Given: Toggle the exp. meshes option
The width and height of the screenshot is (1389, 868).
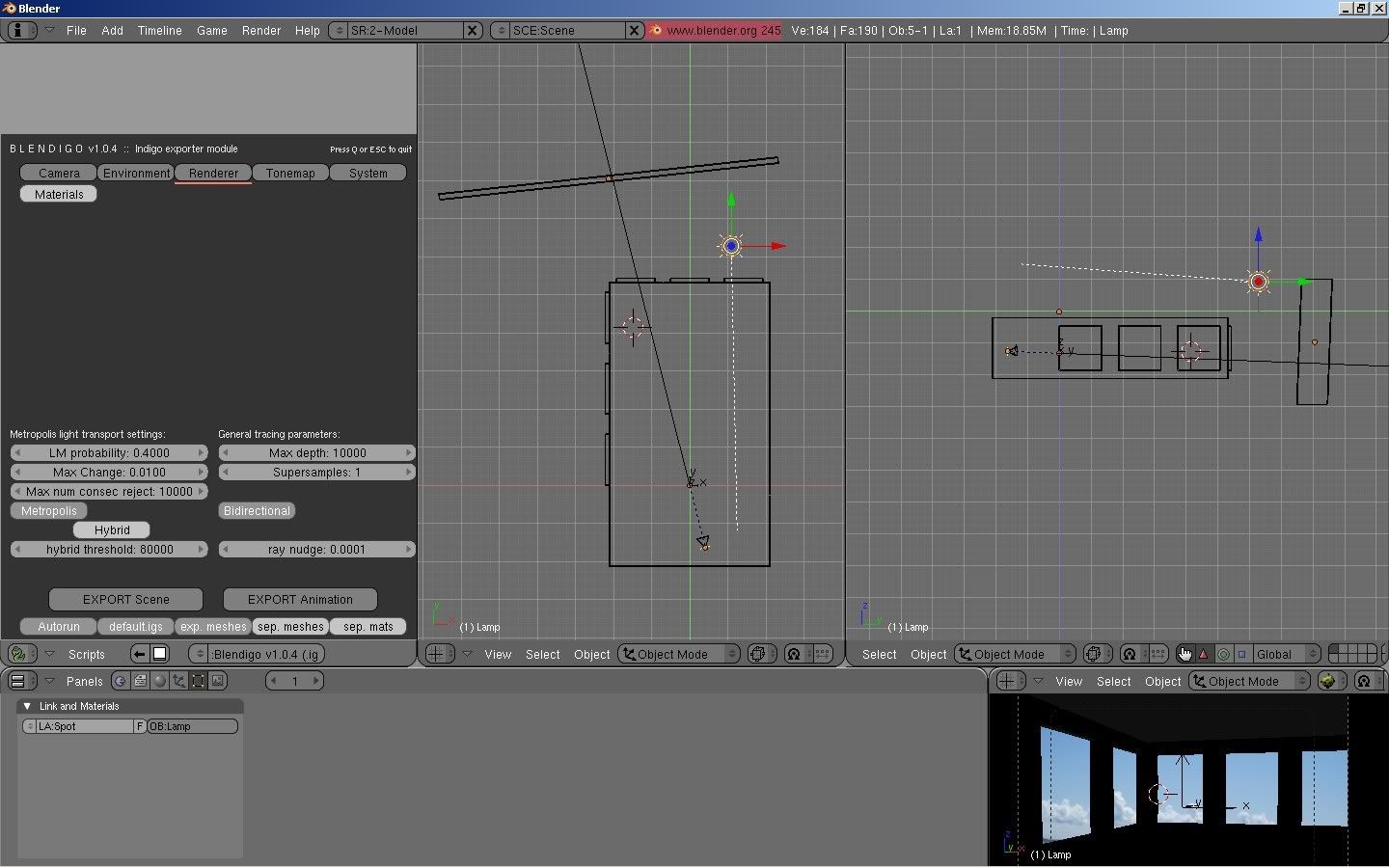Looking at the screenshot, I should 213,626.
